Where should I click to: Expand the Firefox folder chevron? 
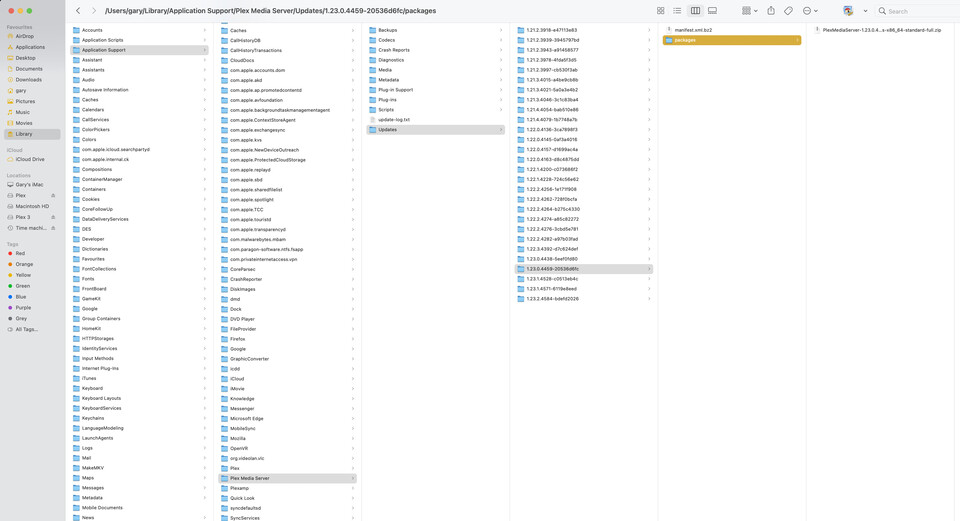tap(353, 339)
